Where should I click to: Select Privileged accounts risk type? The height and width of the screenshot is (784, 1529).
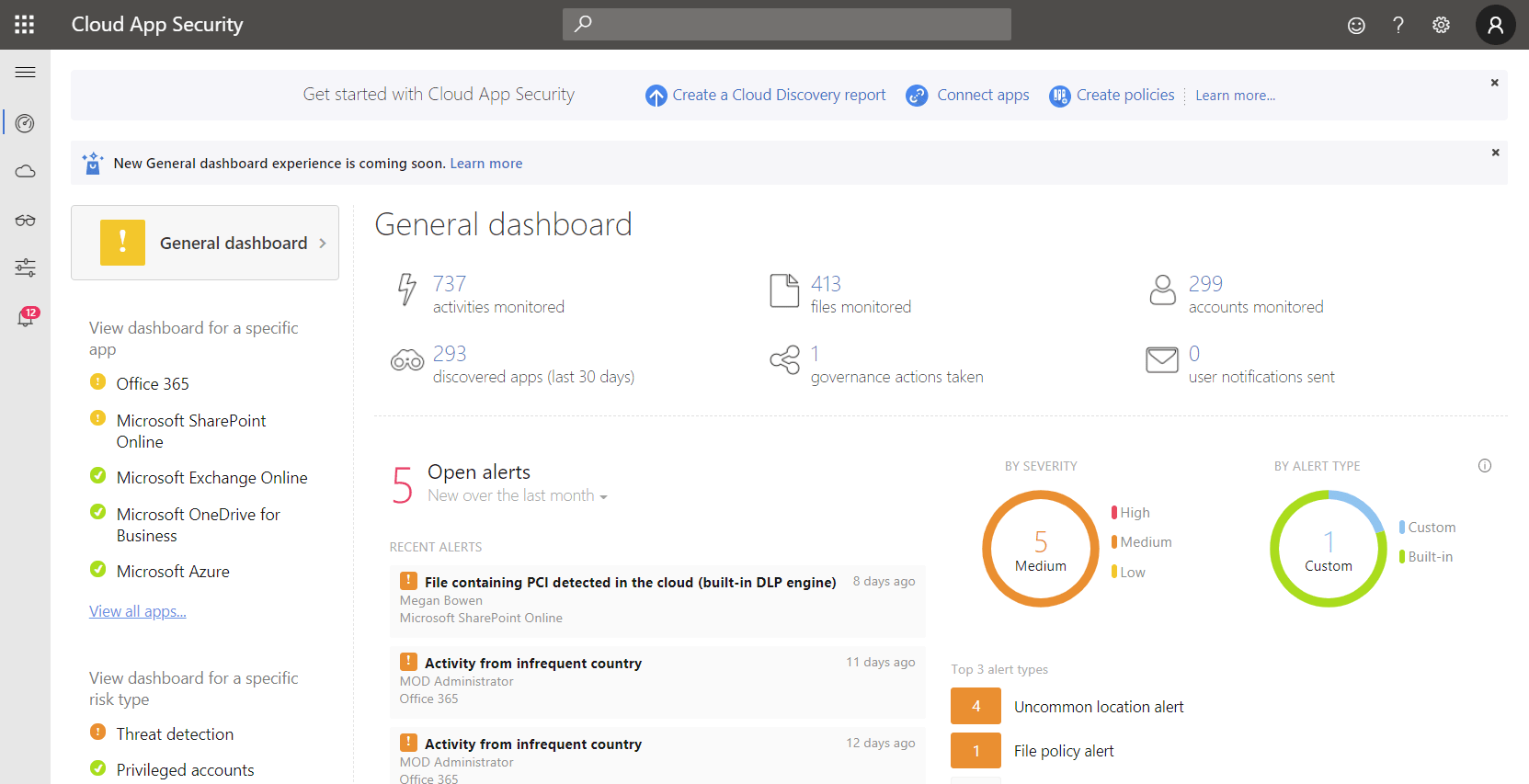(x=185, y=770)
